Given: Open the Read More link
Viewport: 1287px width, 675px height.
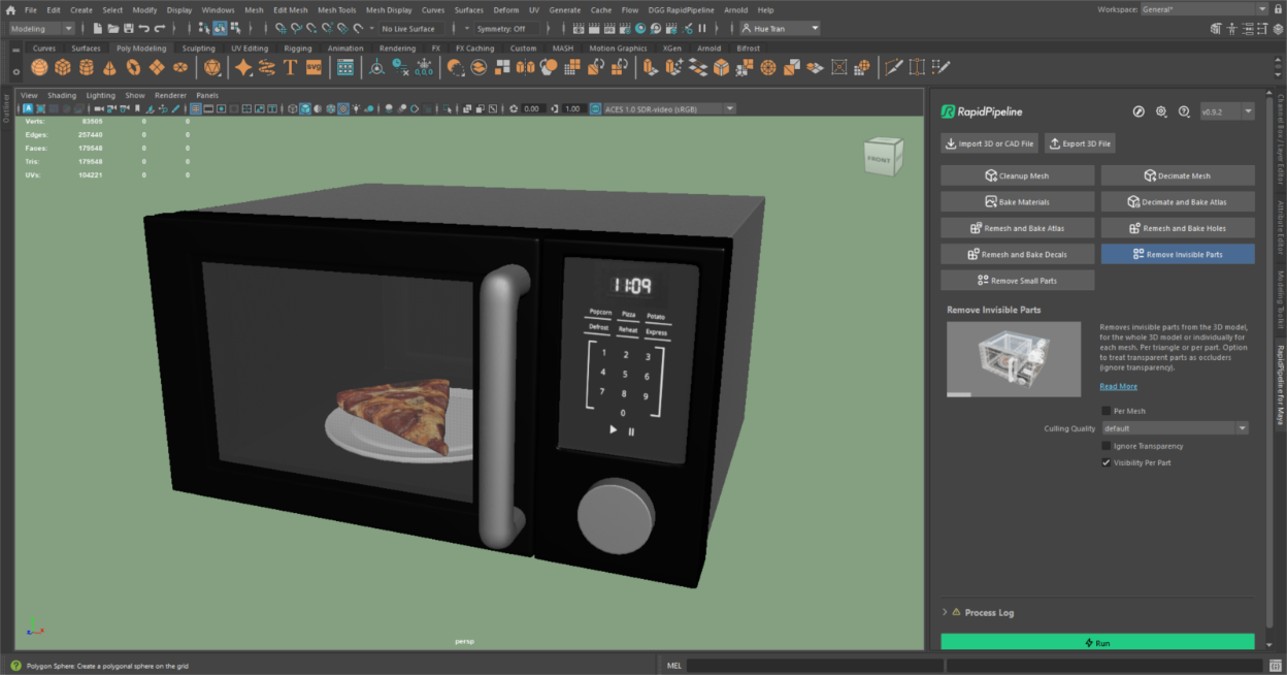Looking at the screenshot, I should (1118, 387).
